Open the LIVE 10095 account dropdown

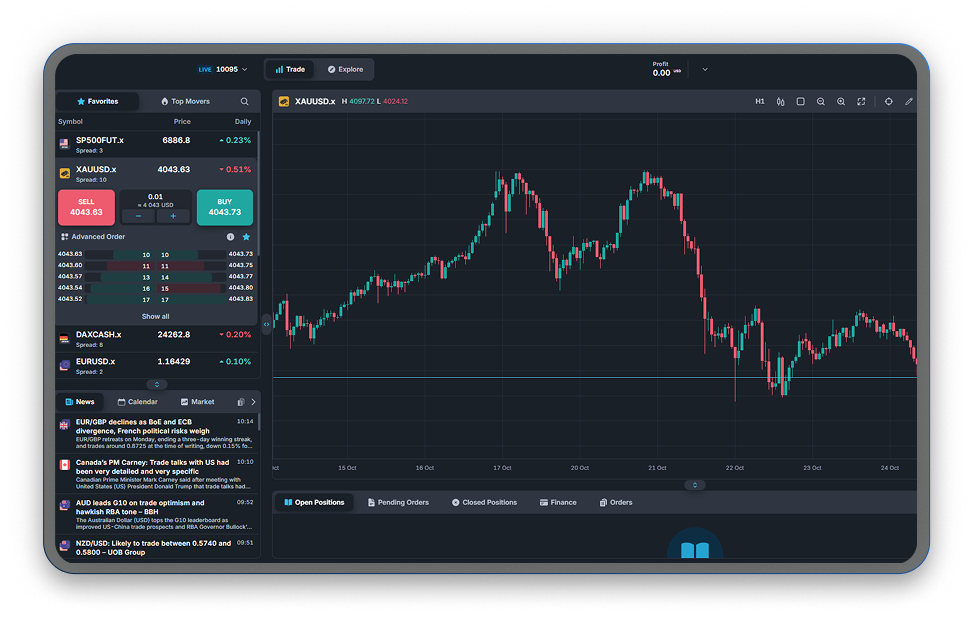[x=223, y=69]
